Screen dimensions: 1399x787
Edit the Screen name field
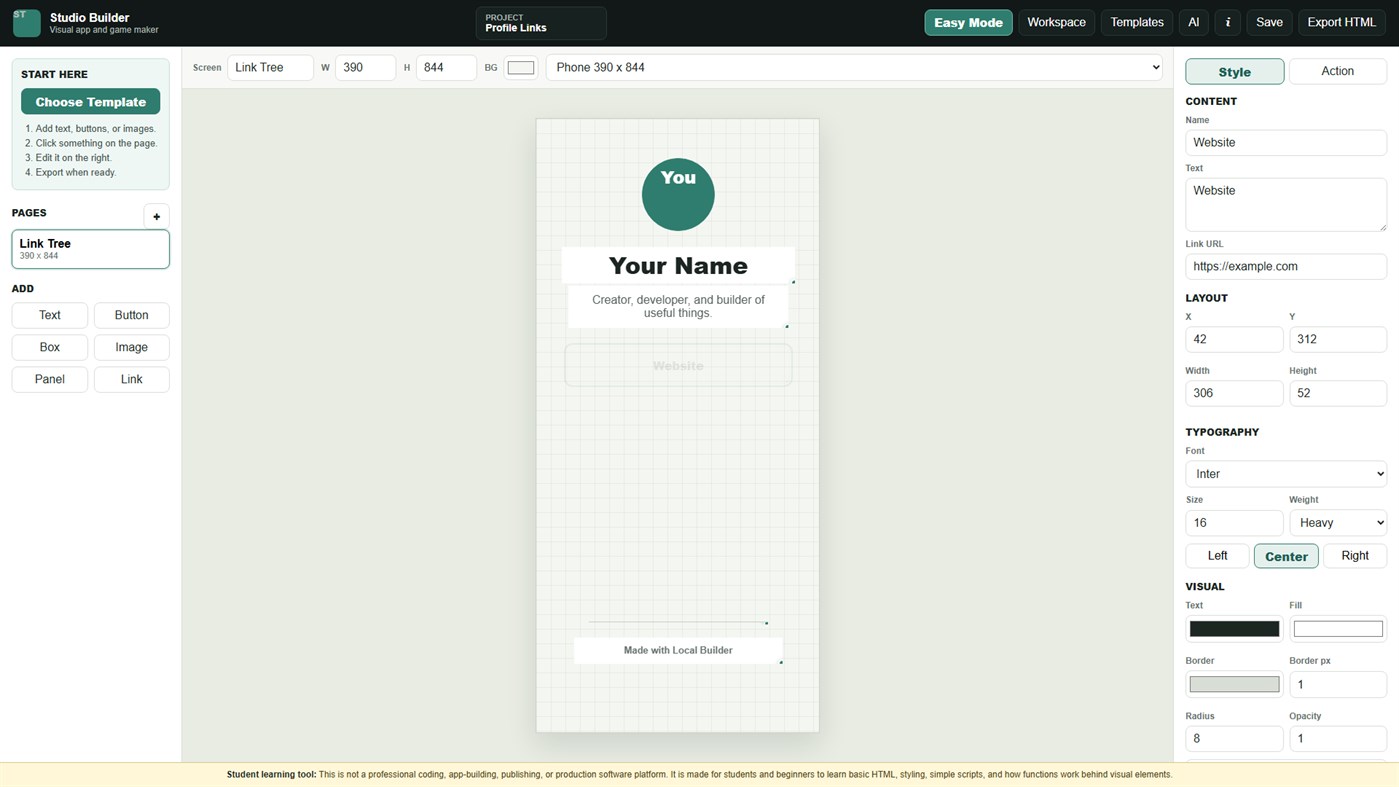270,67
